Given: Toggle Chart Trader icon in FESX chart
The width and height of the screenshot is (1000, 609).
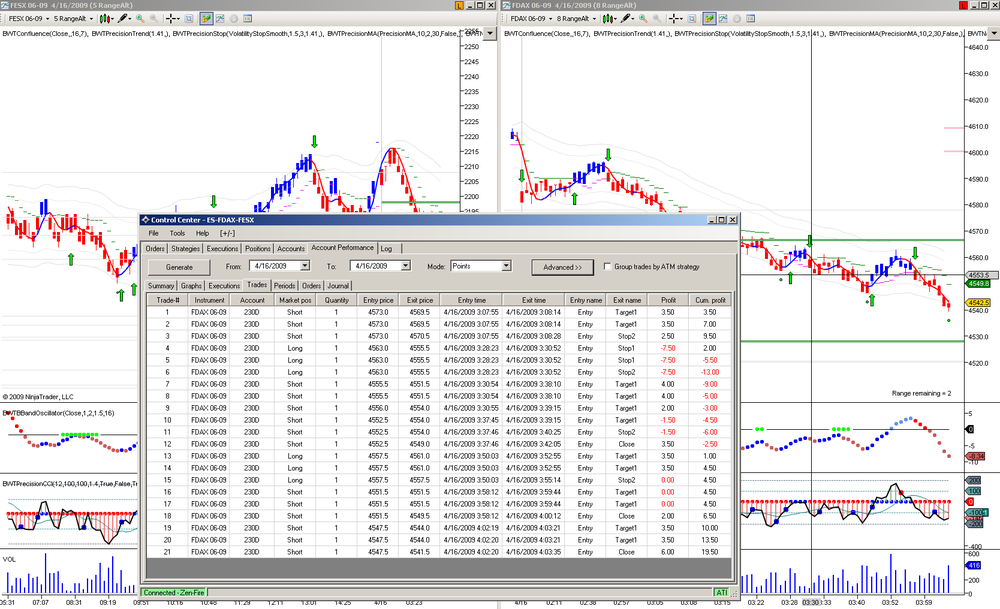Looking at the screenshot, I should point(205,18).
